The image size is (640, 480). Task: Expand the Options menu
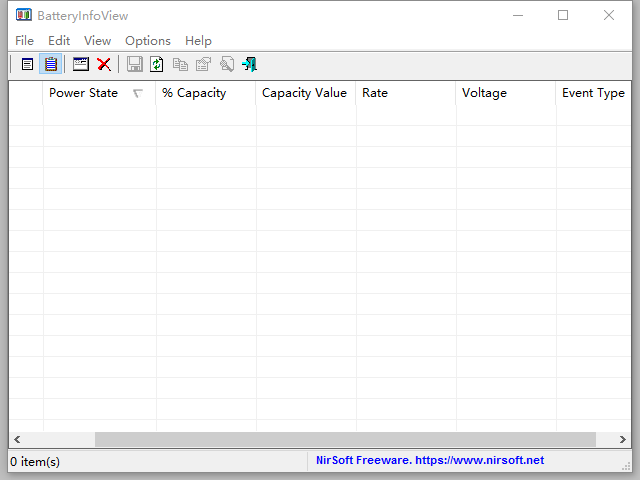point(148,41)
